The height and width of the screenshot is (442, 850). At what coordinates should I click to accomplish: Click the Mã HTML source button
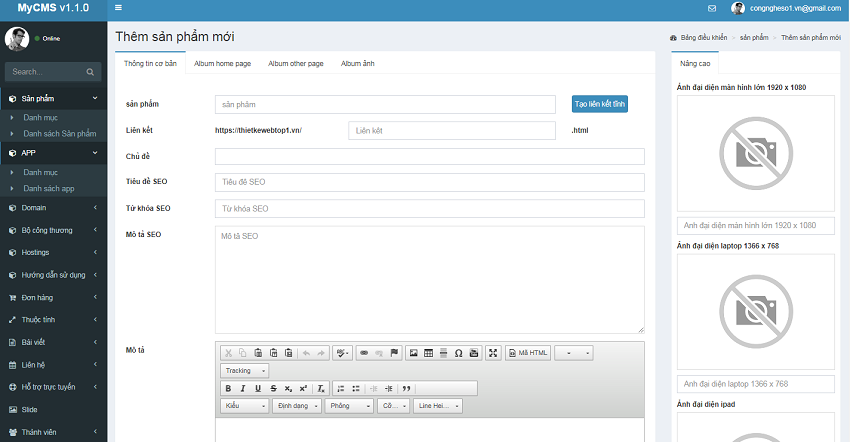[529, 353]
